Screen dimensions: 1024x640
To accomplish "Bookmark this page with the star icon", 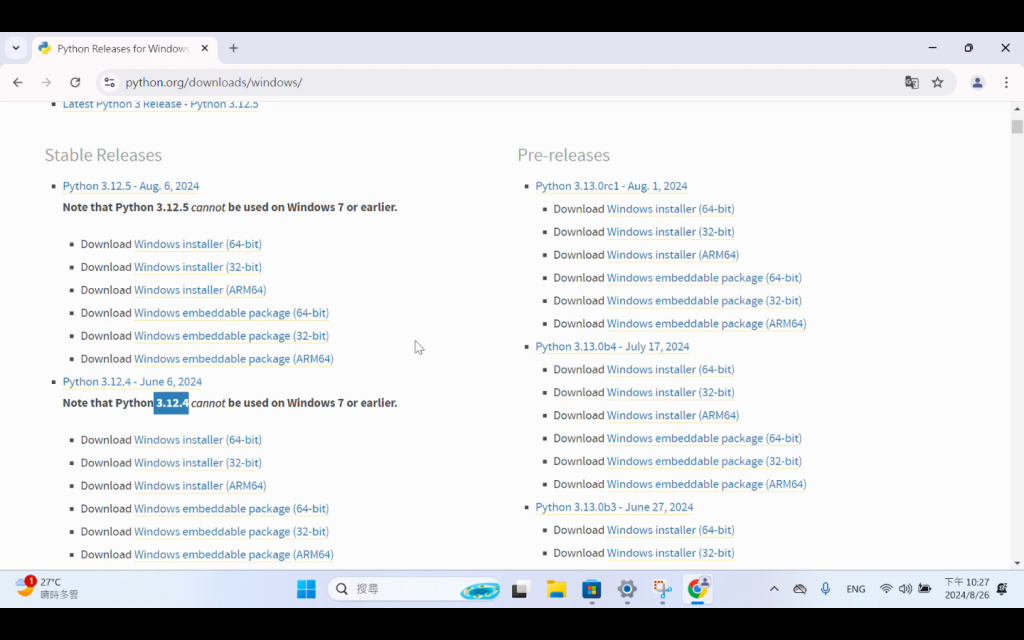I will (938, 82).
